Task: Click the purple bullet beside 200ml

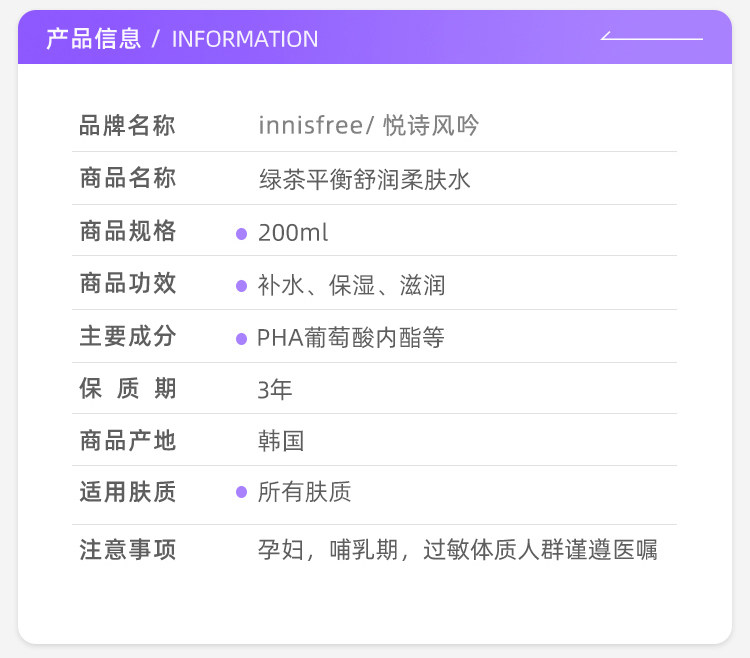Action: 241,234
